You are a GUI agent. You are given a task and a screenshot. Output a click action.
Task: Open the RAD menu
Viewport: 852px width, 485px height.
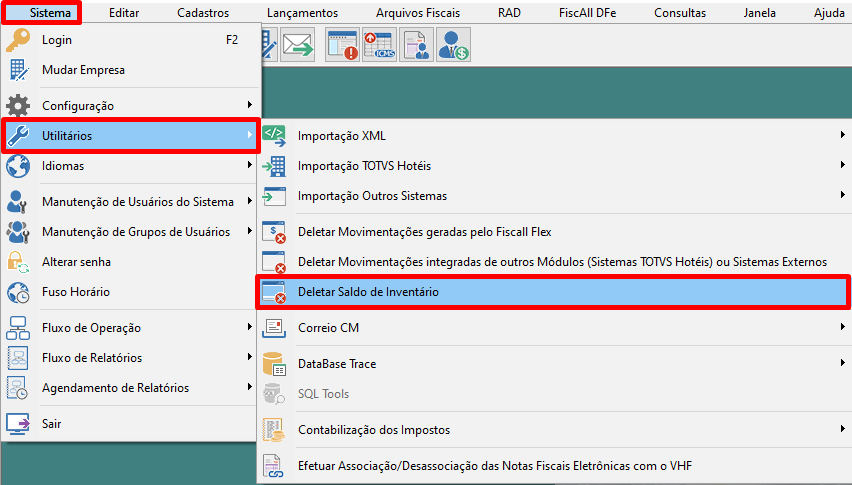pos(509,12)
